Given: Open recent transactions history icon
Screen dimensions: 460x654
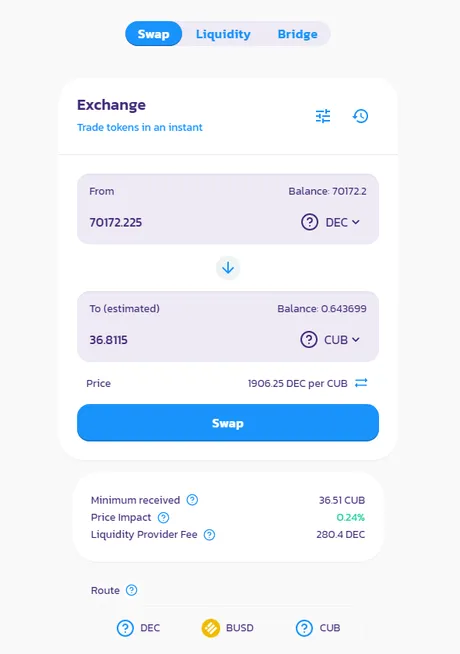Looking at the screenshot, I should 360,116.
